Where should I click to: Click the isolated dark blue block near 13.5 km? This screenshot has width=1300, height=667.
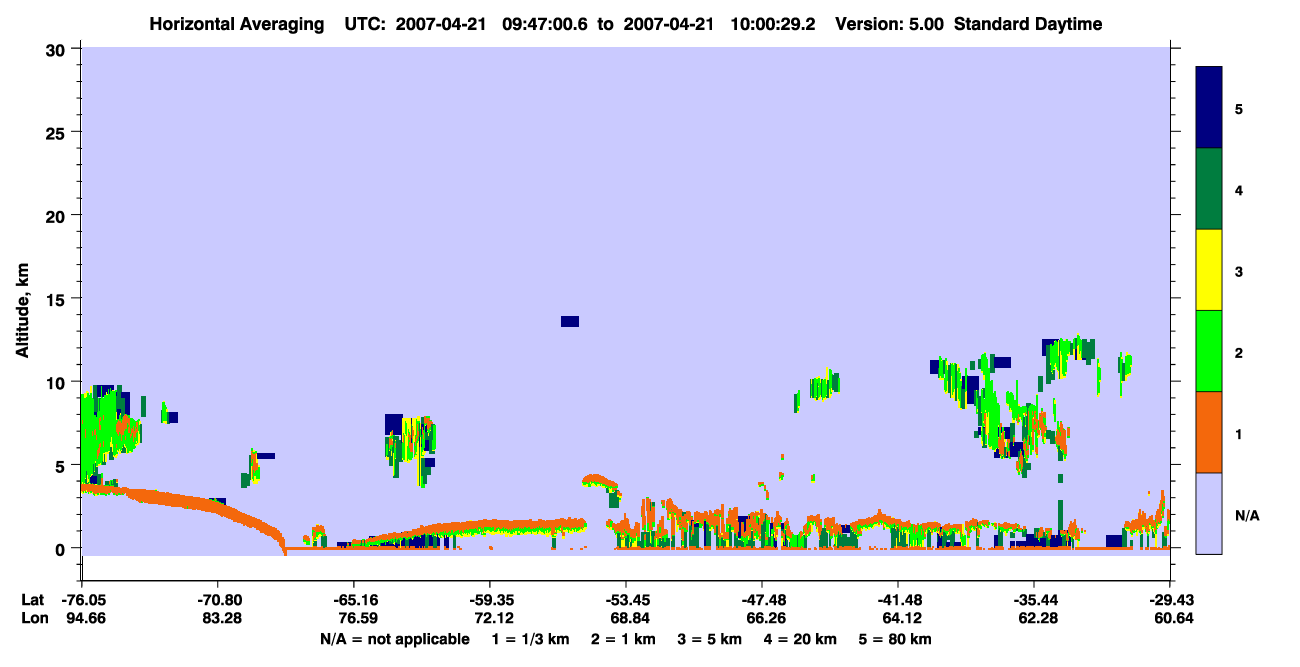(570, 321)
